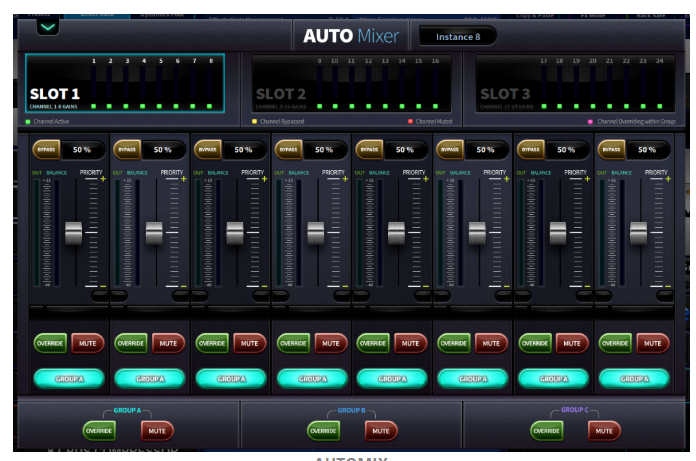Click the fifth channel's priority plus icon
Viewport: 696px width, 461px height.
tap(426, 179)
